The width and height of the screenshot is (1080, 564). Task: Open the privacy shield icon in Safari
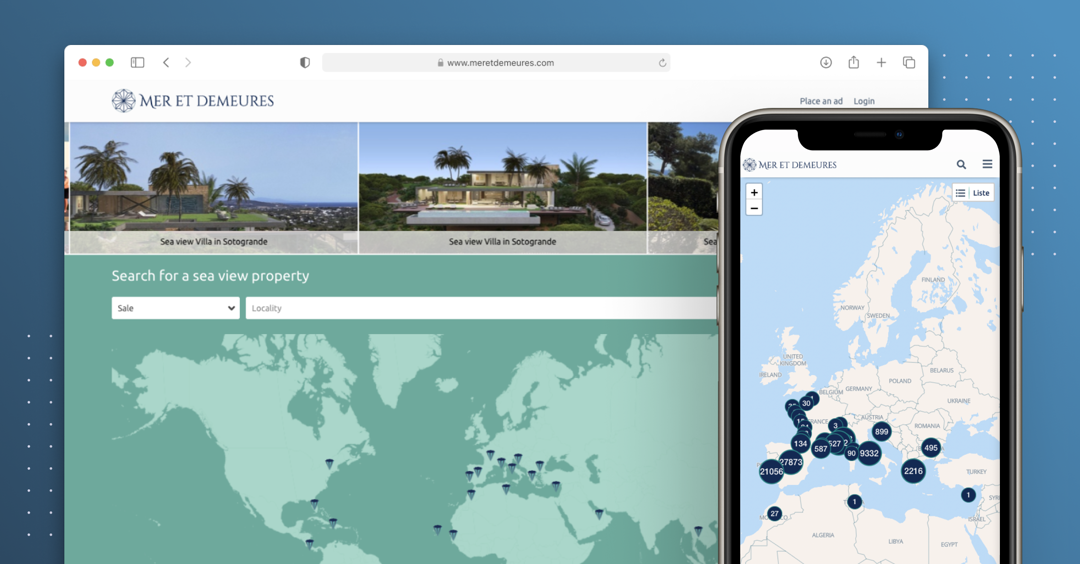click(x=304, y=63)
